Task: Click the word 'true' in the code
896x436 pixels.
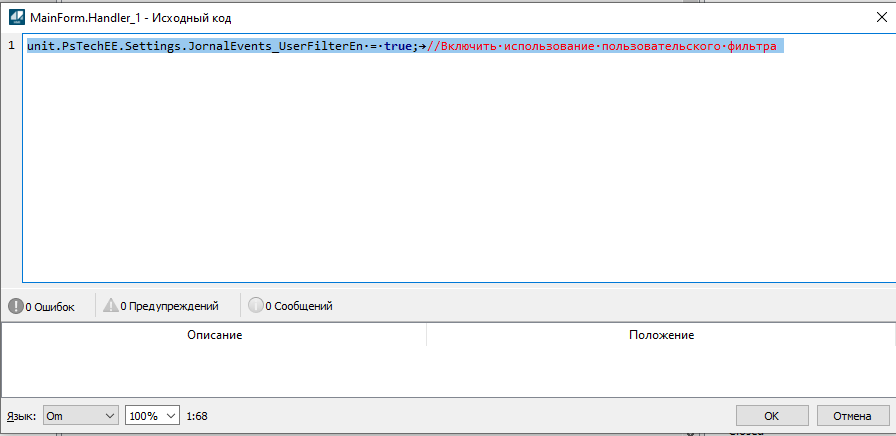Action: click(x=398, y=47)
